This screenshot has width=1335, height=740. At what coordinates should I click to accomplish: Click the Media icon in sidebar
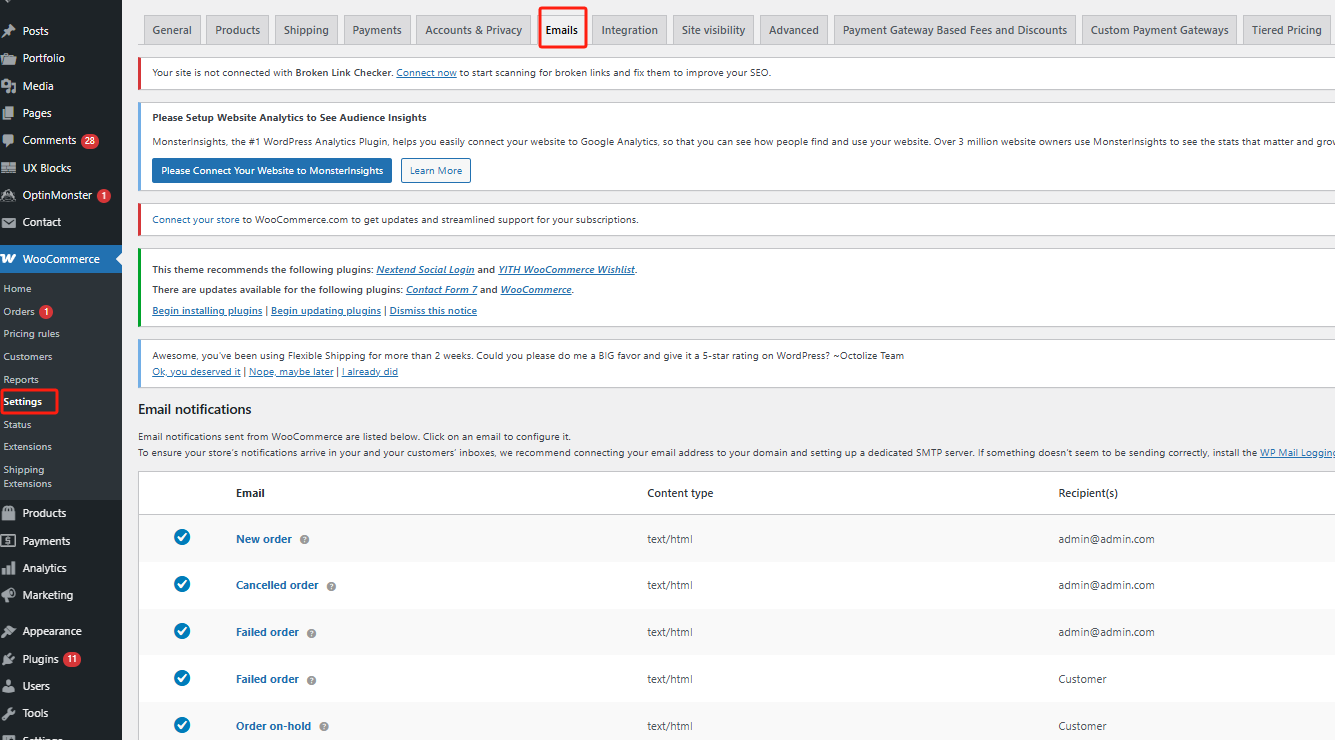9,86
